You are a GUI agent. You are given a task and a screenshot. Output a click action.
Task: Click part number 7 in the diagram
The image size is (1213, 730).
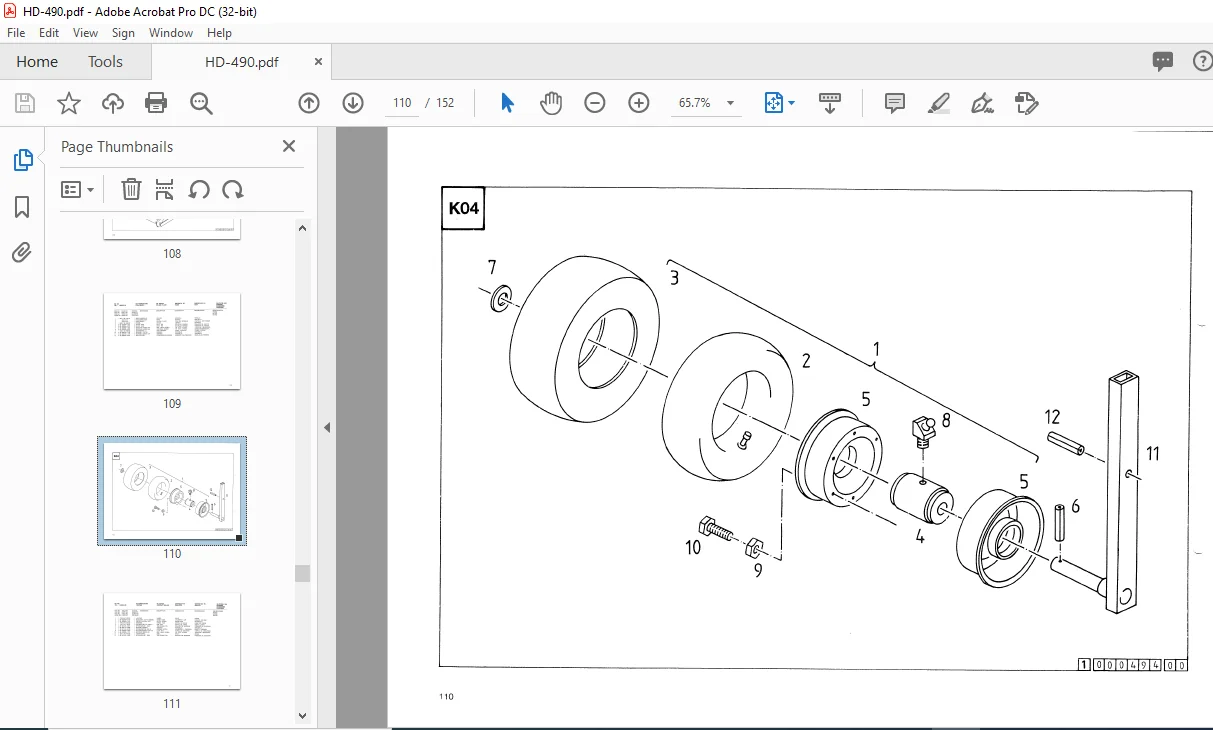click(492, 267)
